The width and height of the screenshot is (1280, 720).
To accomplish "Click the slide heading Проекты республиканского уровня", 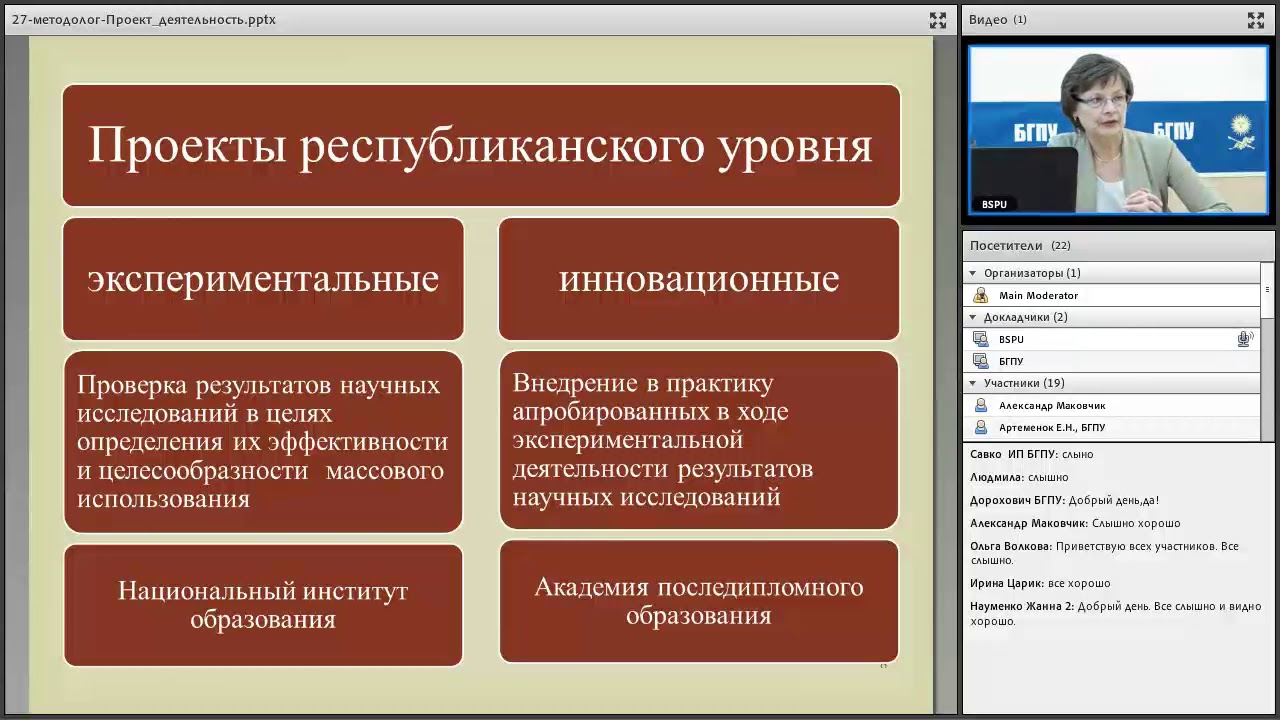I will (481, 146).
